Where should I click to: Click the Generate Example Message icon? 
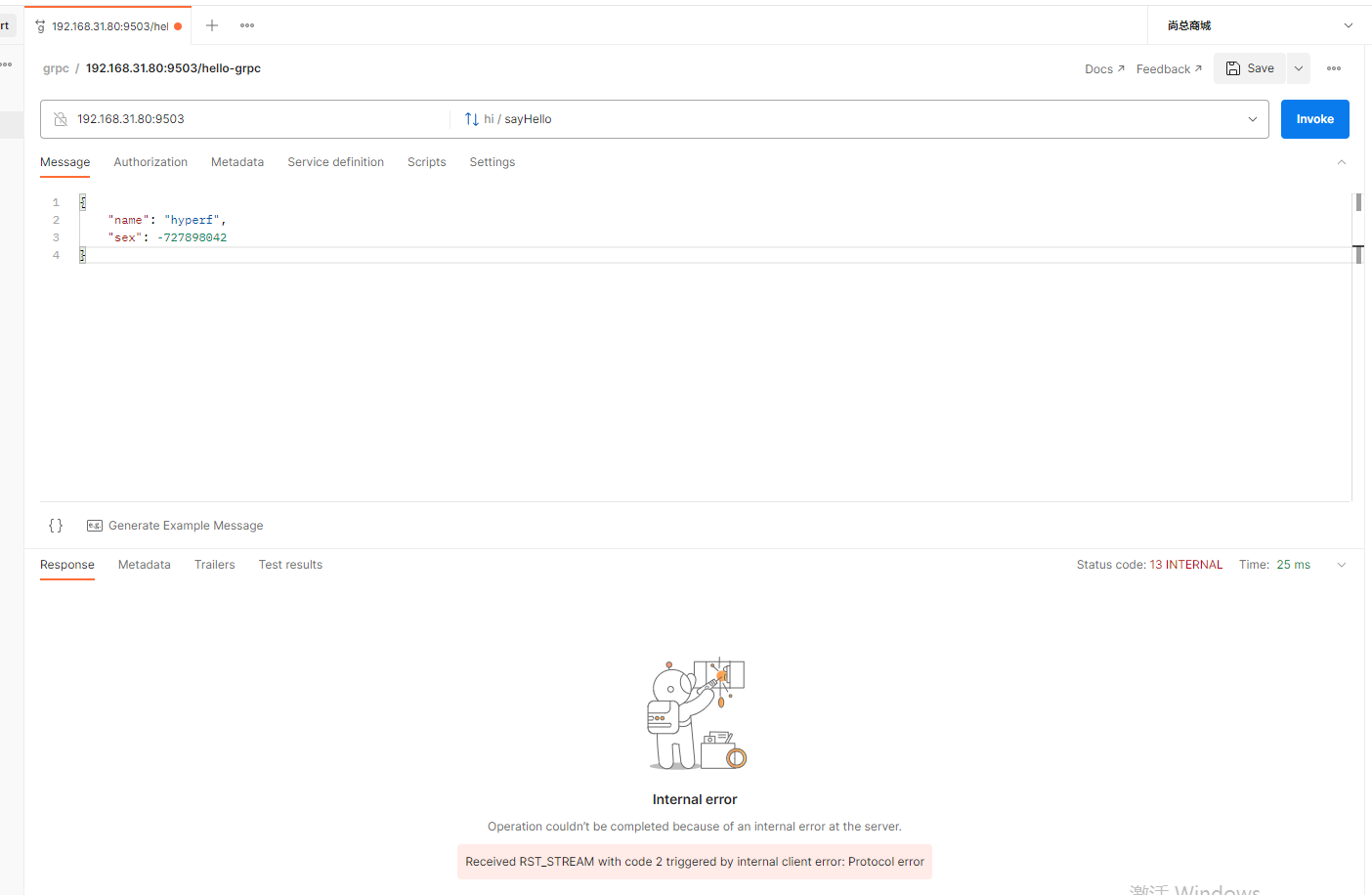(94, 525)
